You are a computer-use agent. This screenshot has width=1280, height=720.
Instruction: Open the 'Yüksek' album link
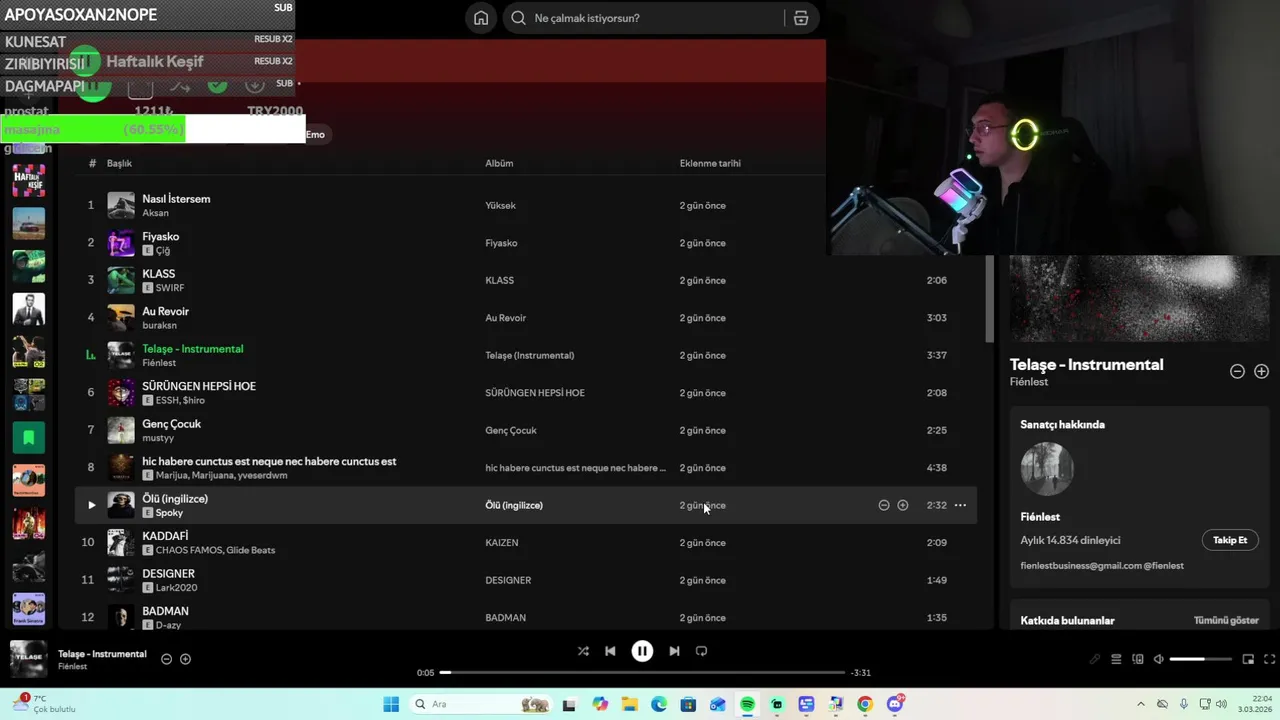click(x=500, y=205)
